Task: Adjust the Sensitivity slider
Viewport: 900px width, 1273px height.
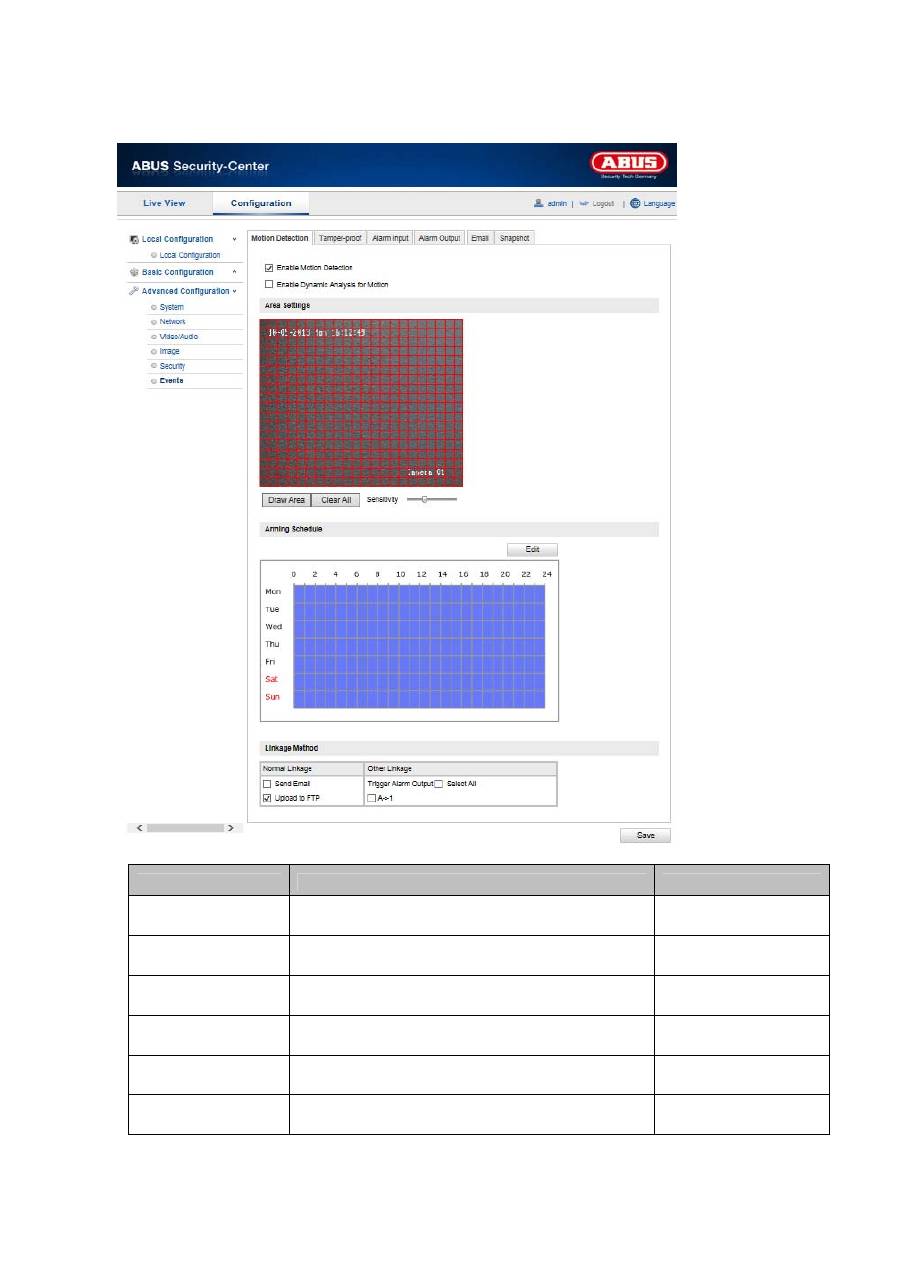Action: [x=425, y=498]
